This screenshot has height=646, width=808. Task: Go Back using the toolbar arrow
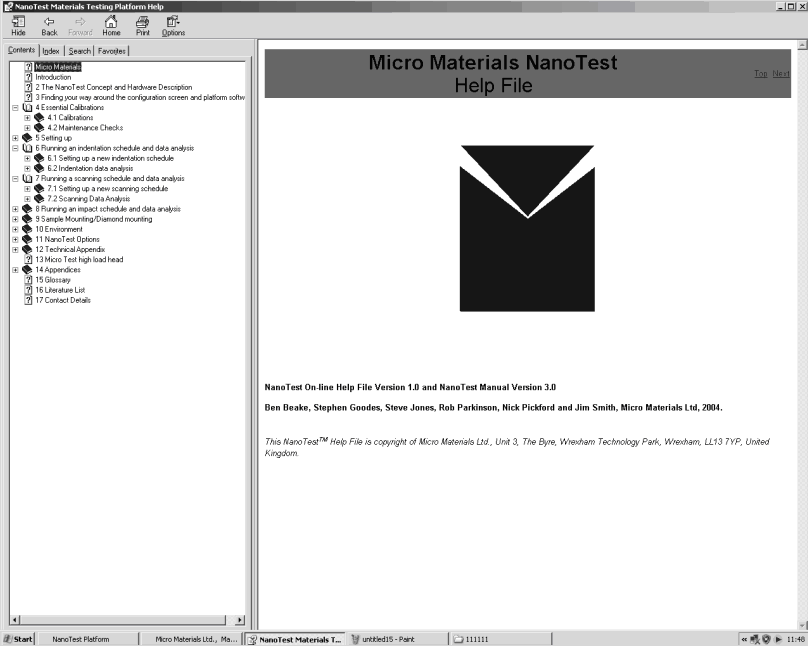click(49, 25)
